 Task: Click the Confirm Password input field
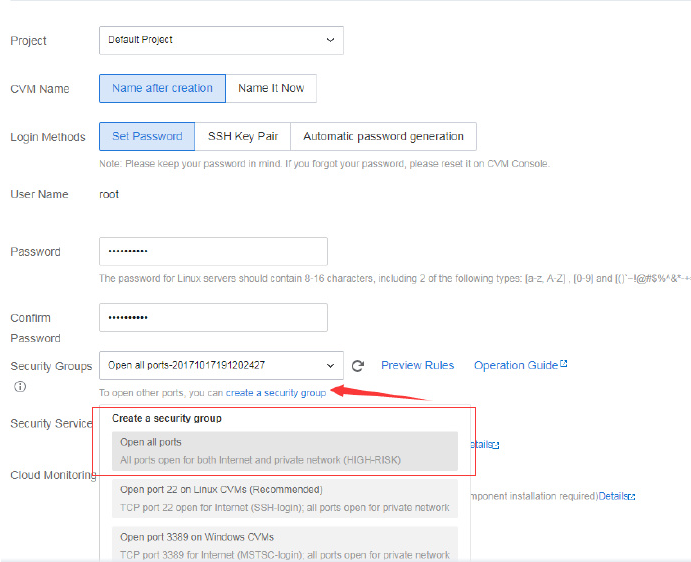(213, 318)
